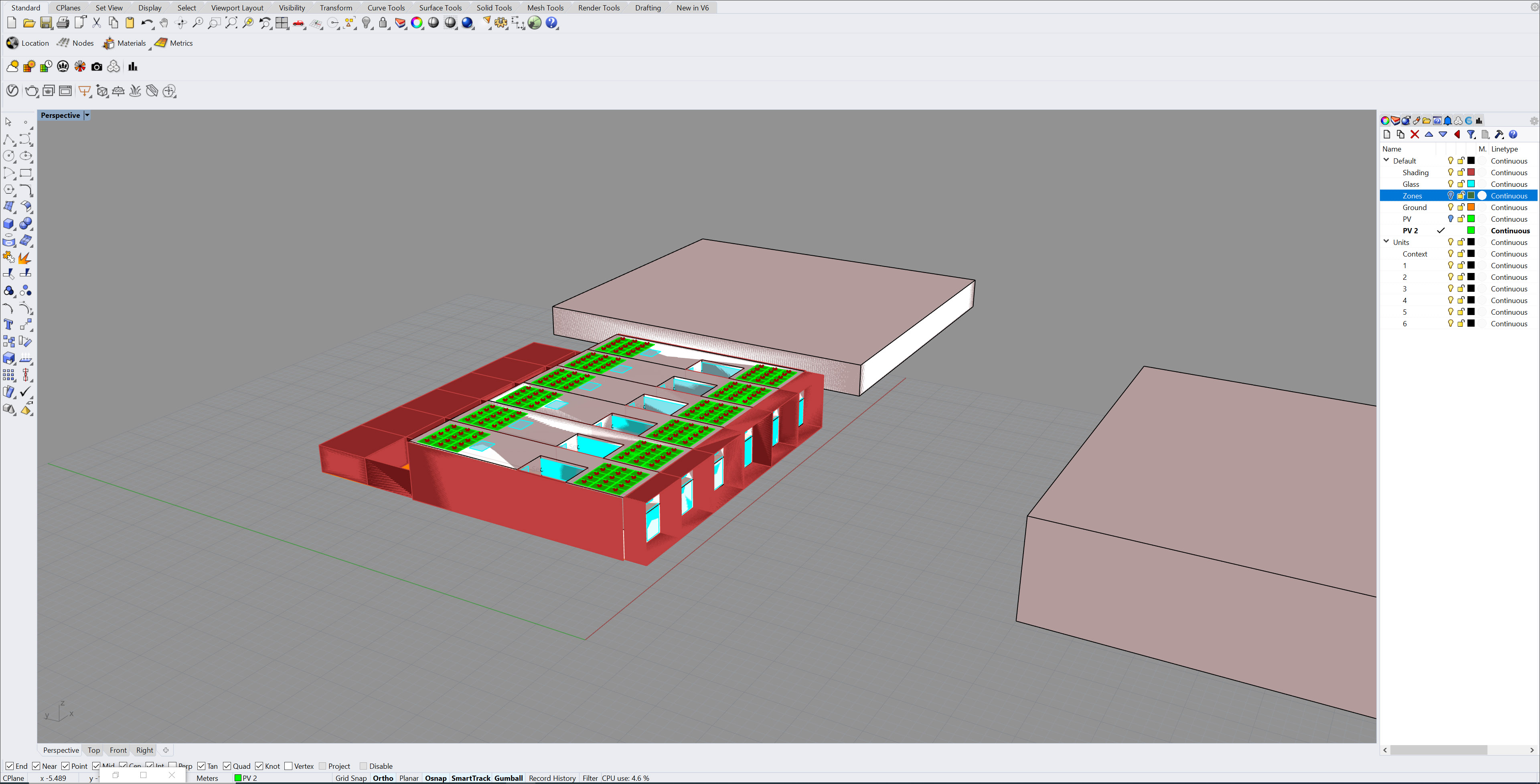
Task: Switch to the CPlanes toolbar tab
Action: coord(68,8)
